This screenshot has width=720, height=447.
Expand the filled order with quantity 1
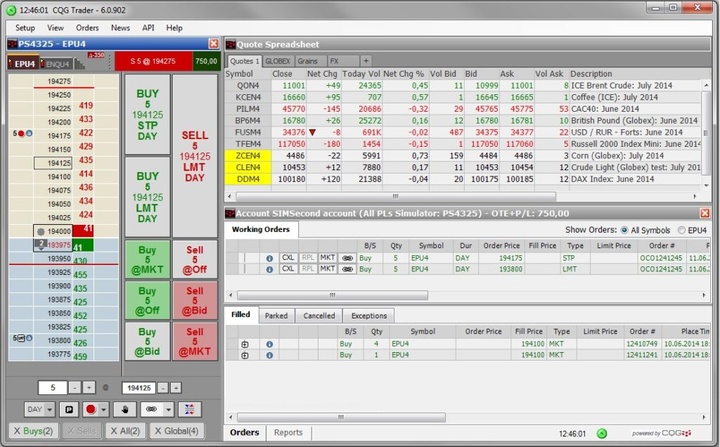[x=245, y=356]
